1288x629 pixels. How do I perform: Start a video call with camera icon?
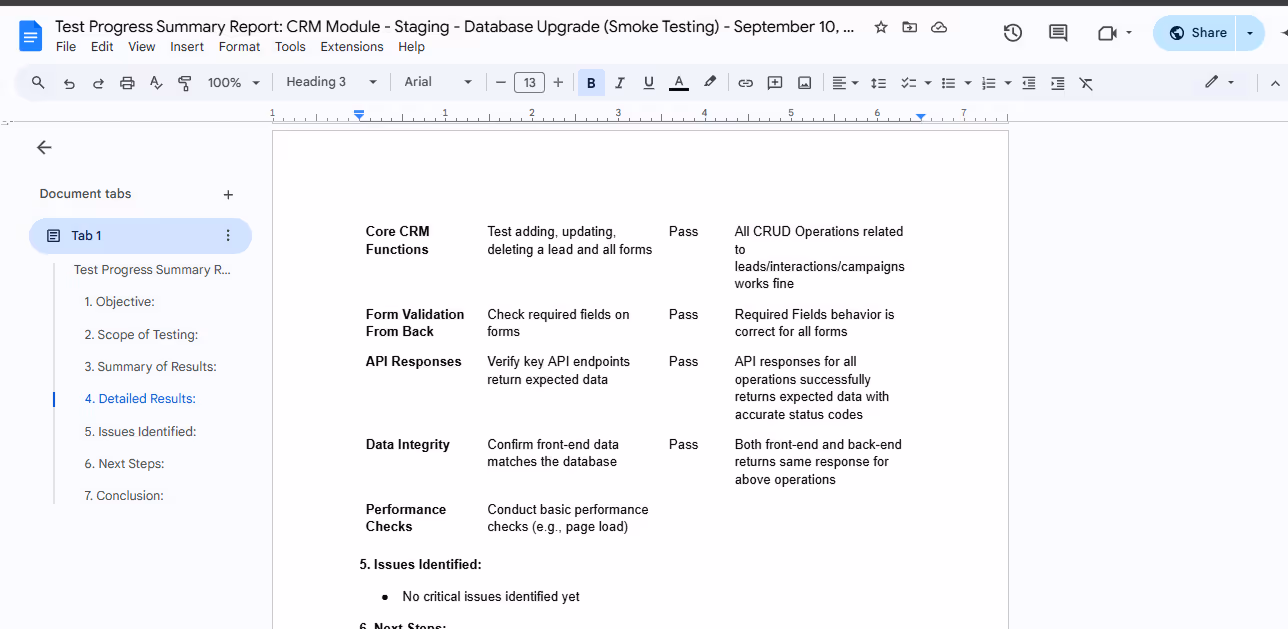1107,33
